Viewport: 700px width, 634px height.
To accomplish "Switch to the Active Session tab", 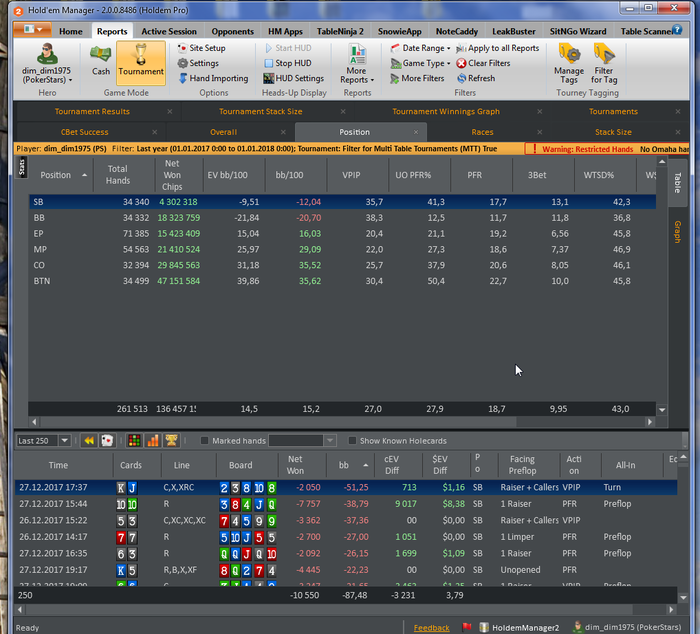I will [x=169, y=31].
